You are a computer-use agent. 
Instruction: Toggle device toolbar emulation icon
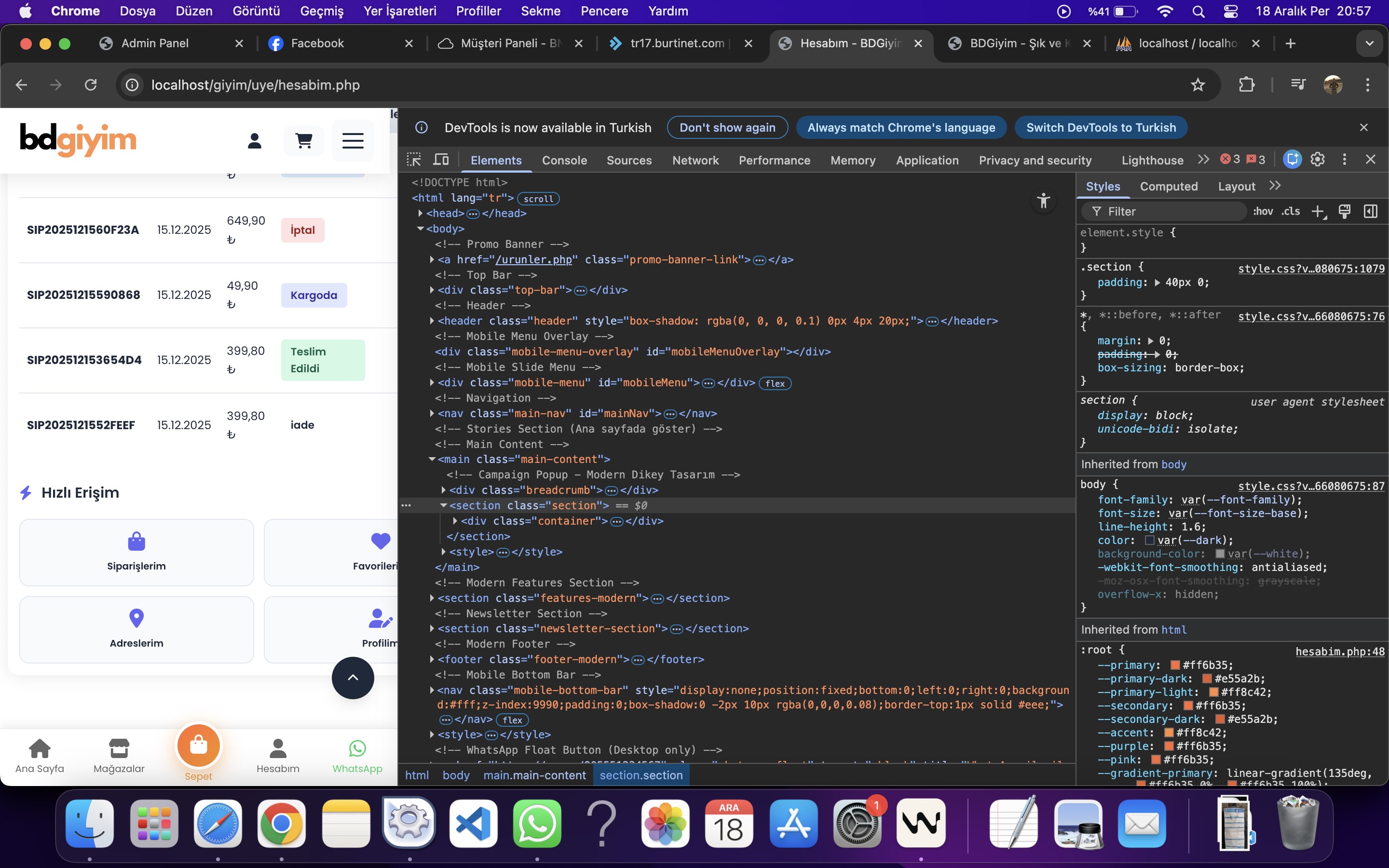(441, 160)
